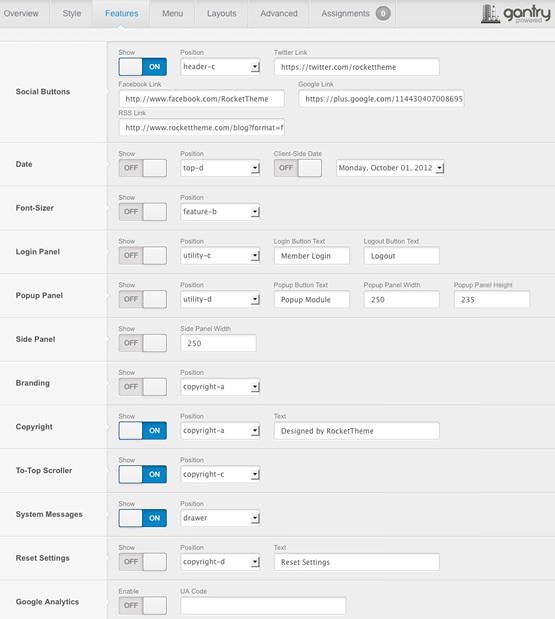Click the Popup Panel row label
This screenshot has width=555, height=619.
(39, 295)
